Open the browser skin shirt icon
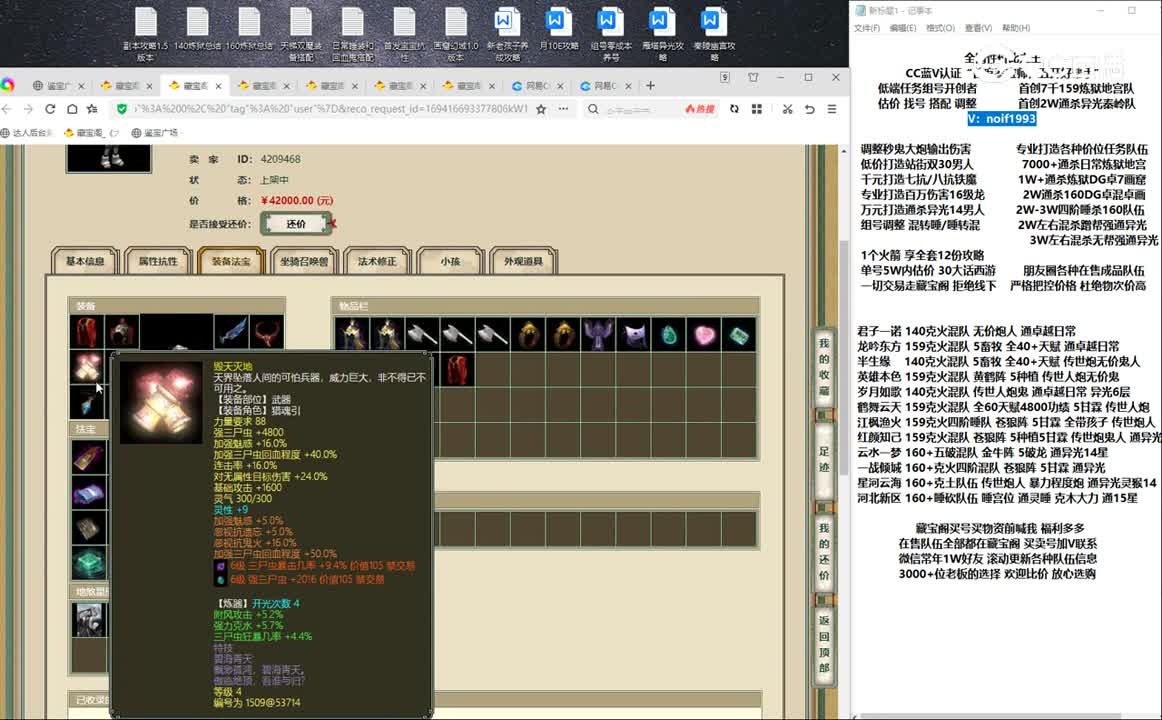Image resolution: width=1162 pixels, height=720 pixels. tap(753, 77)
